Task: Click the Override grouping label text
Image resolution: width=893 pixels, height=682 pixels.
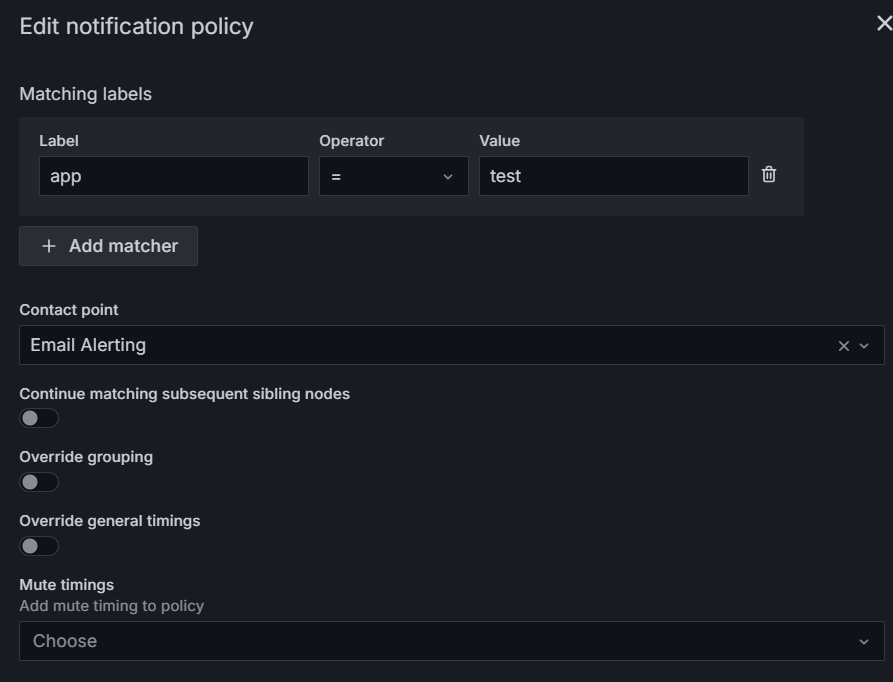Action: coord(86,457)
